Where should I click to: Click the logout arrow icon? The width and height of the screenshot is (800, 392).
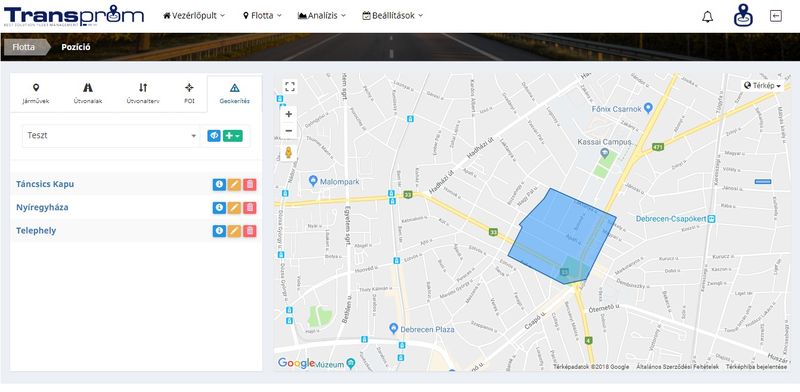776,16
